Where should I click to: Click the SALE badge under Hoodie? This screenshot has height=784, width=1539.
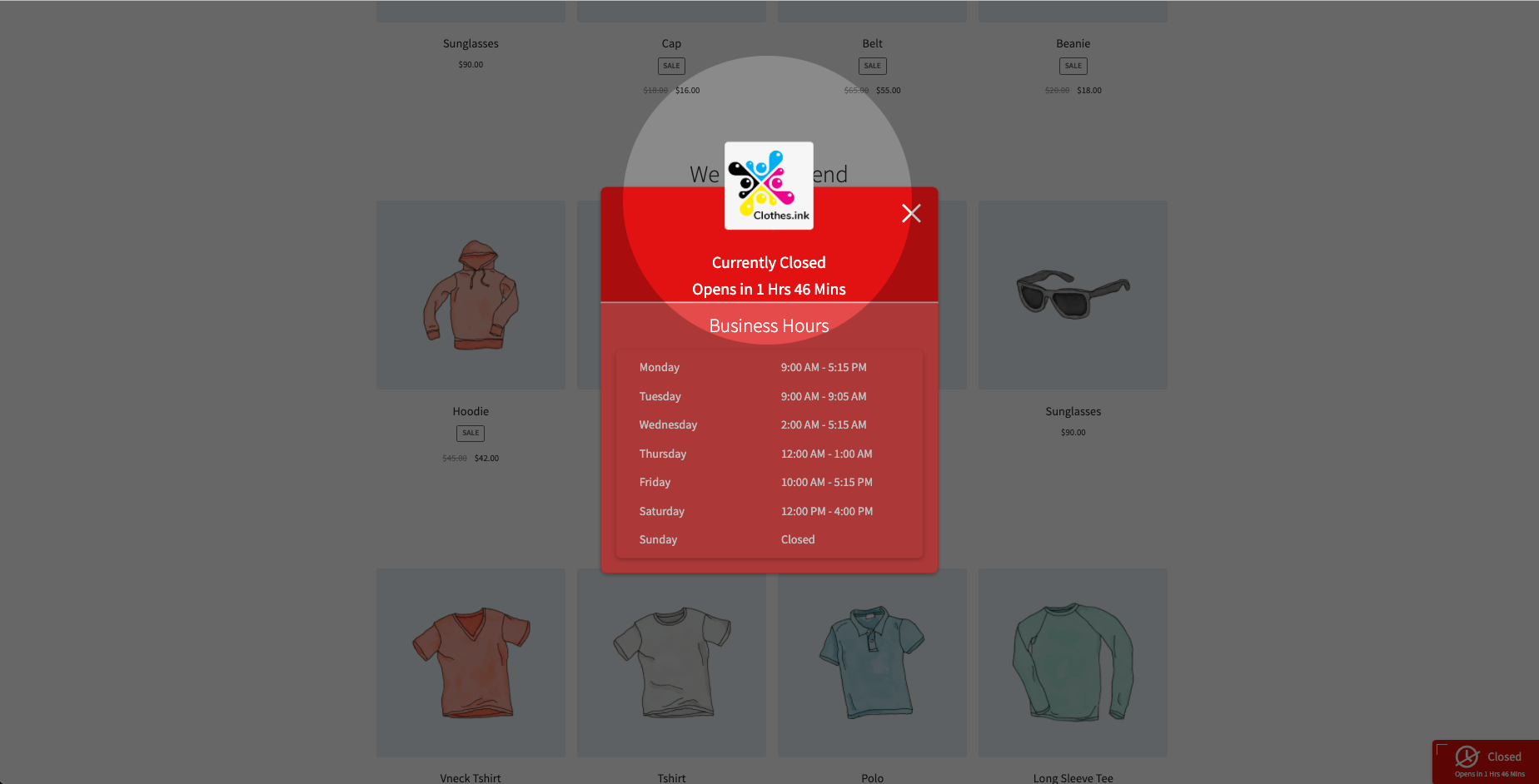coord(471,433)
